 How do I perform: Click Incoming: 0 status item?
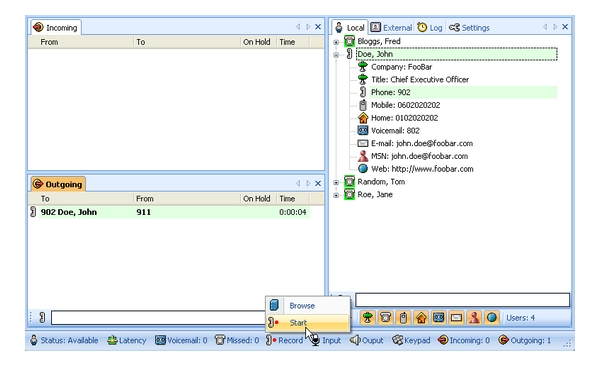coord(464,340)
